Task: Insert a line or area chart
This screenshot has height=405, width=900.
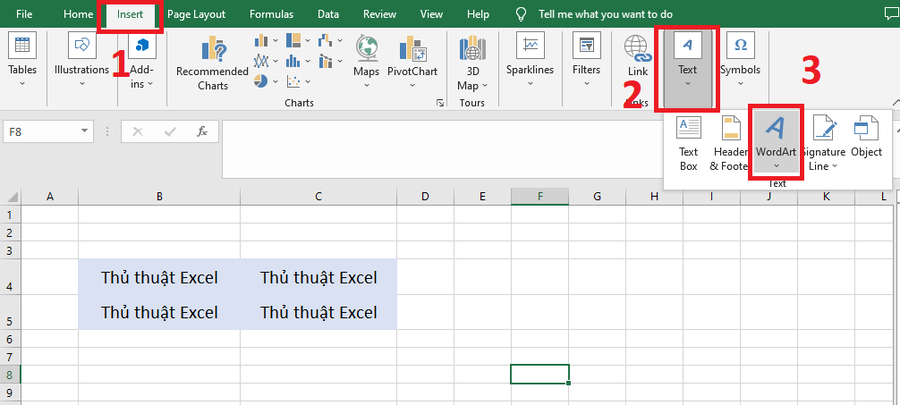Action: pyautogui.click(x=261, y=60)
